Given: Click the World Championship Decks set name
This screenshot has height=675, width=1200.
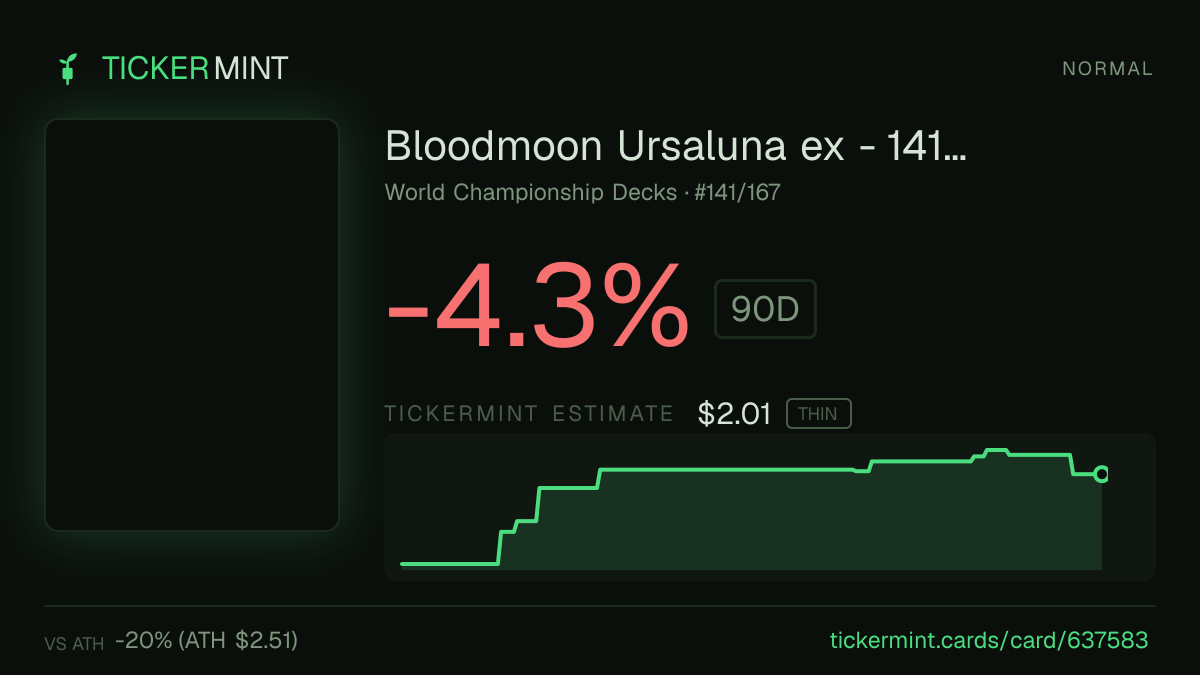Looking at the screenshot, I should click(531, 192).
